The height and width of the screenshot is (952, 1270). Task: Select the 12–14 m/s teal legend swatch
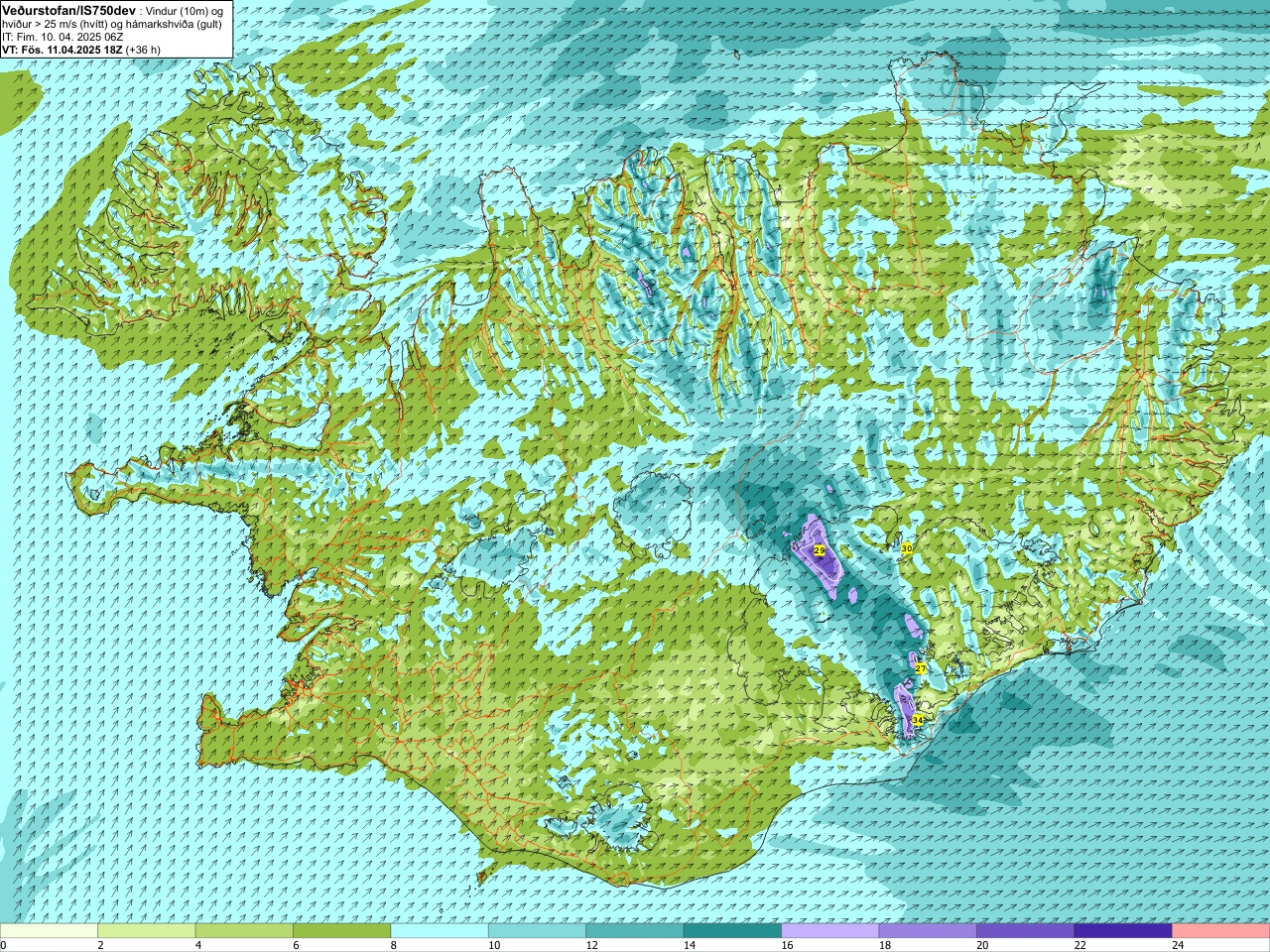coord(635,931)
